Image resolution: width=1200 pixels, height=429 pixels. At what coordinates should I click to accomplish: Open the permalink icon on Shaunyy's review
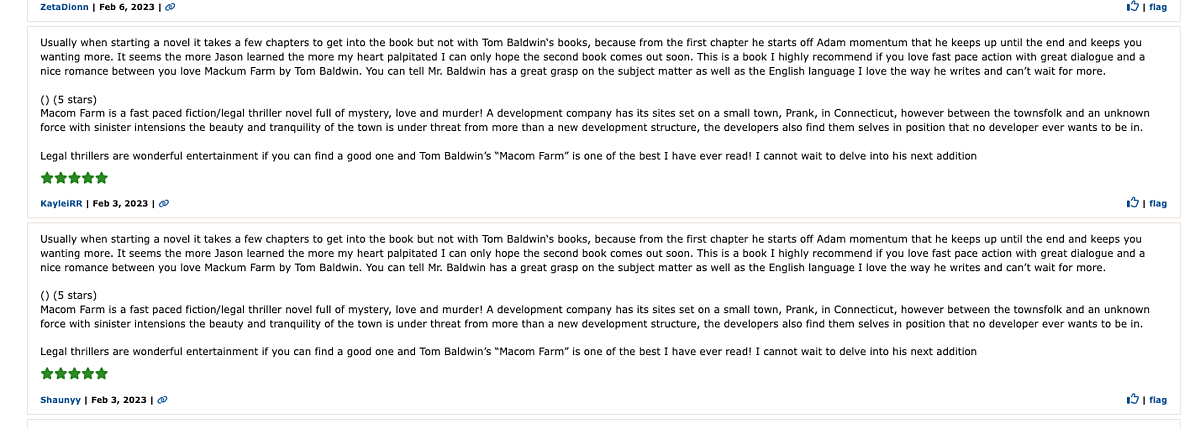(x=162, y=400)
